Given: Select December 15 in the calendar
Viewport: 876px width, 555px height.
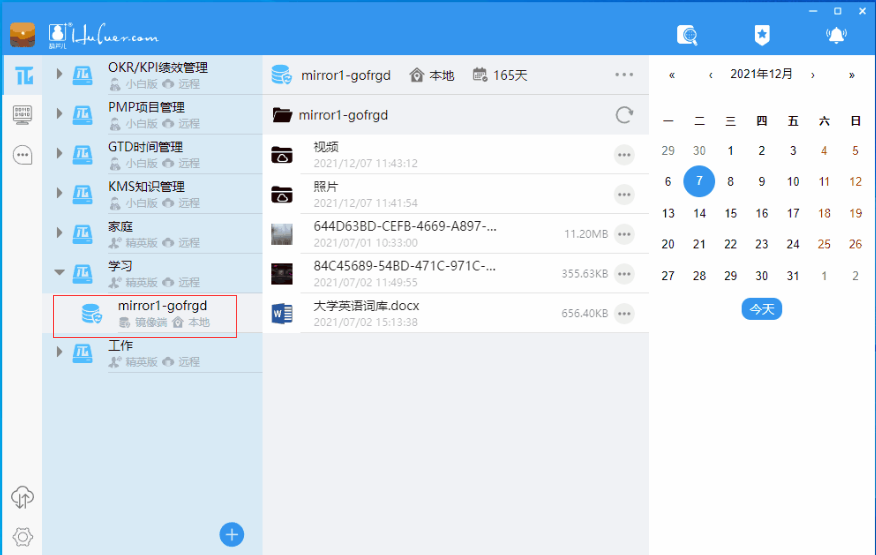Looking at the screenshot, I should click(731, 213).
